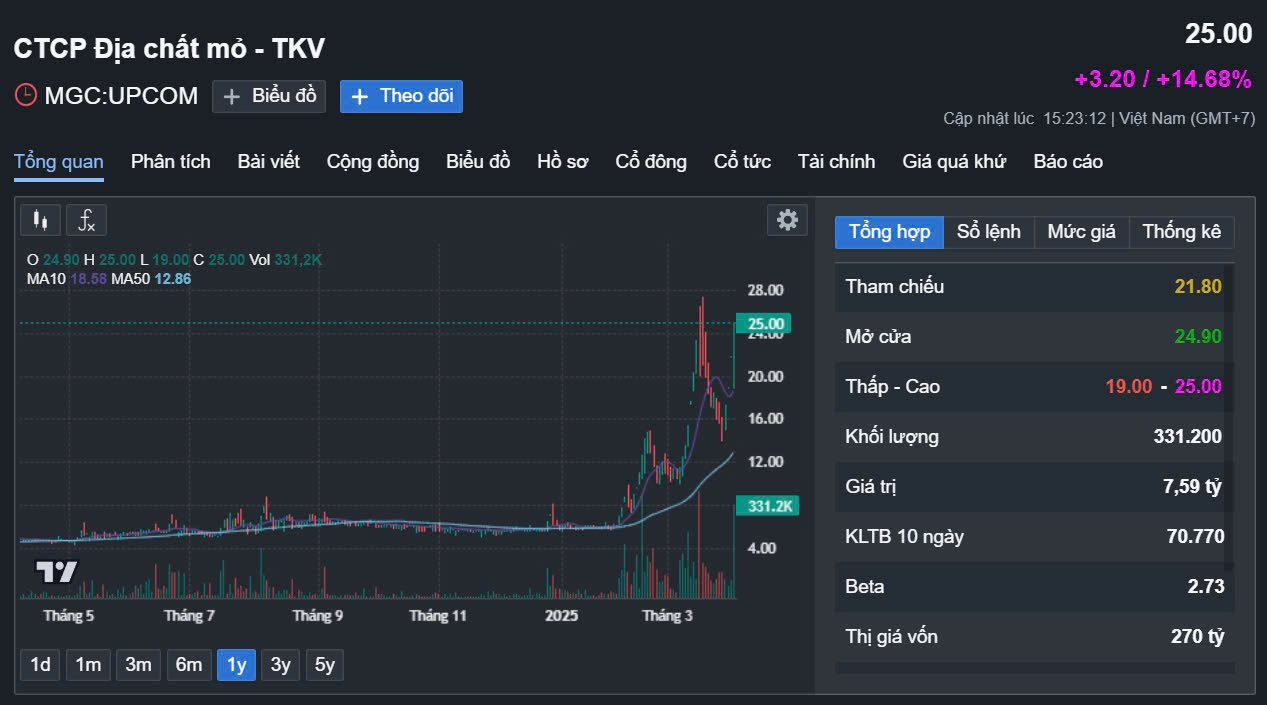Click the Thấp - Cao low value 19.00
Image resolution: width=1267 pixels, height=705 pixels.
[1129, 387]
